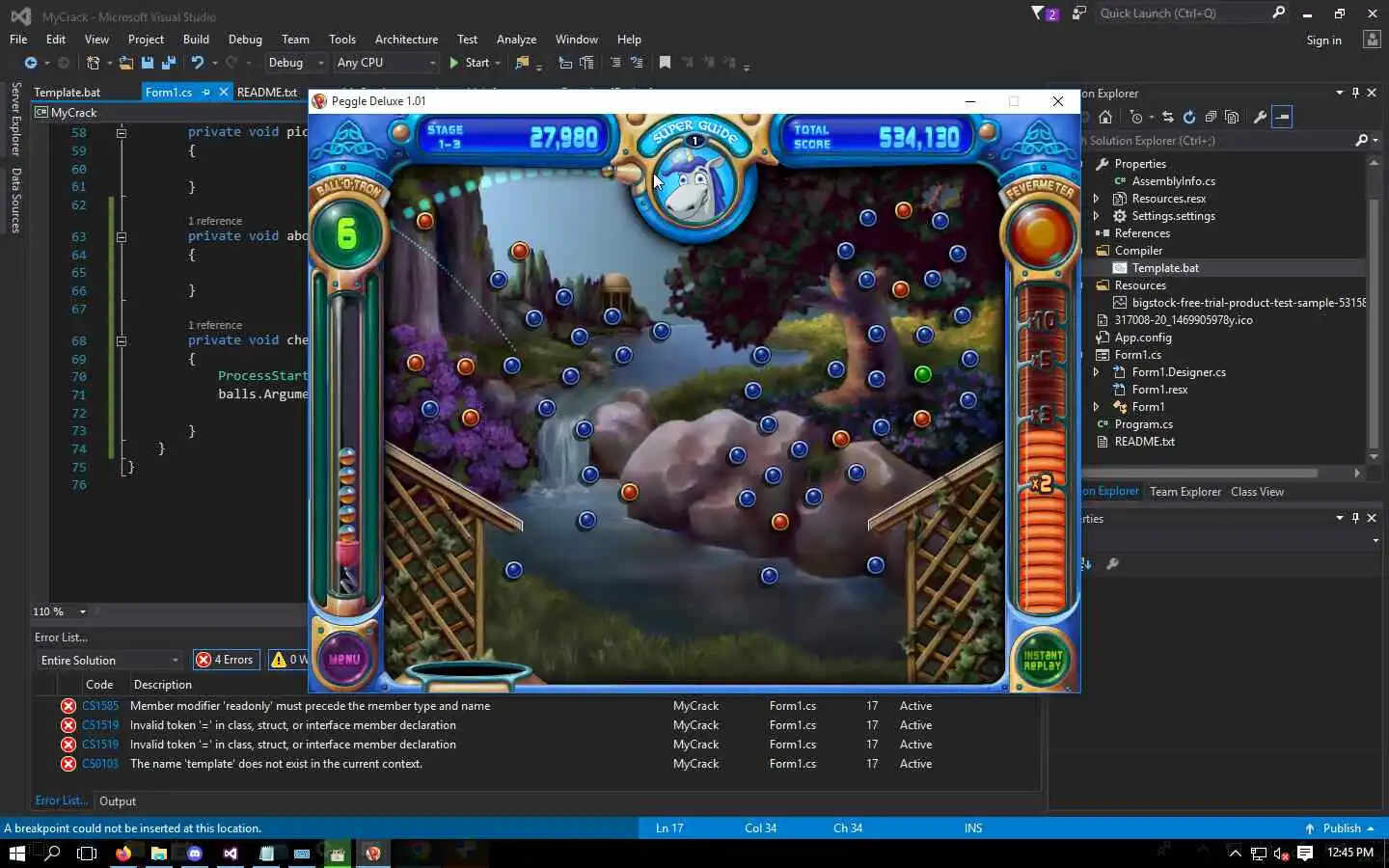Open the Analyze menu

tap(516, 40)
